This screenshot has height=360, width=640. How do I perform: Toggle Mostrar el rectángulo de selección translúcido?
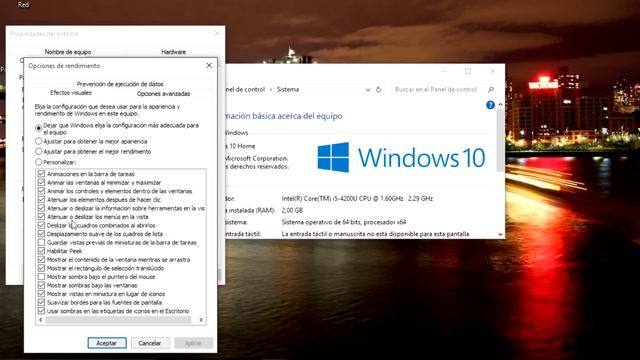[x=41, y=268]
